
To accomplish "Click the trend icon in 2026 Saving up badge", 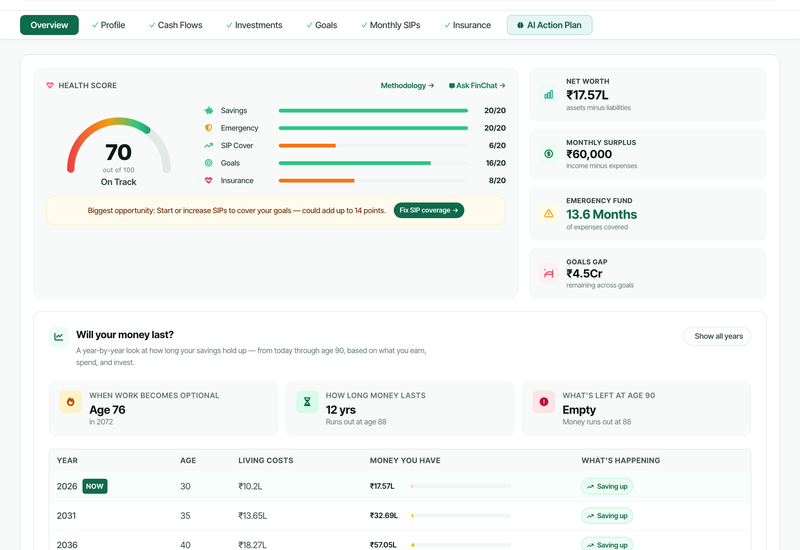I will pos(590,487).
